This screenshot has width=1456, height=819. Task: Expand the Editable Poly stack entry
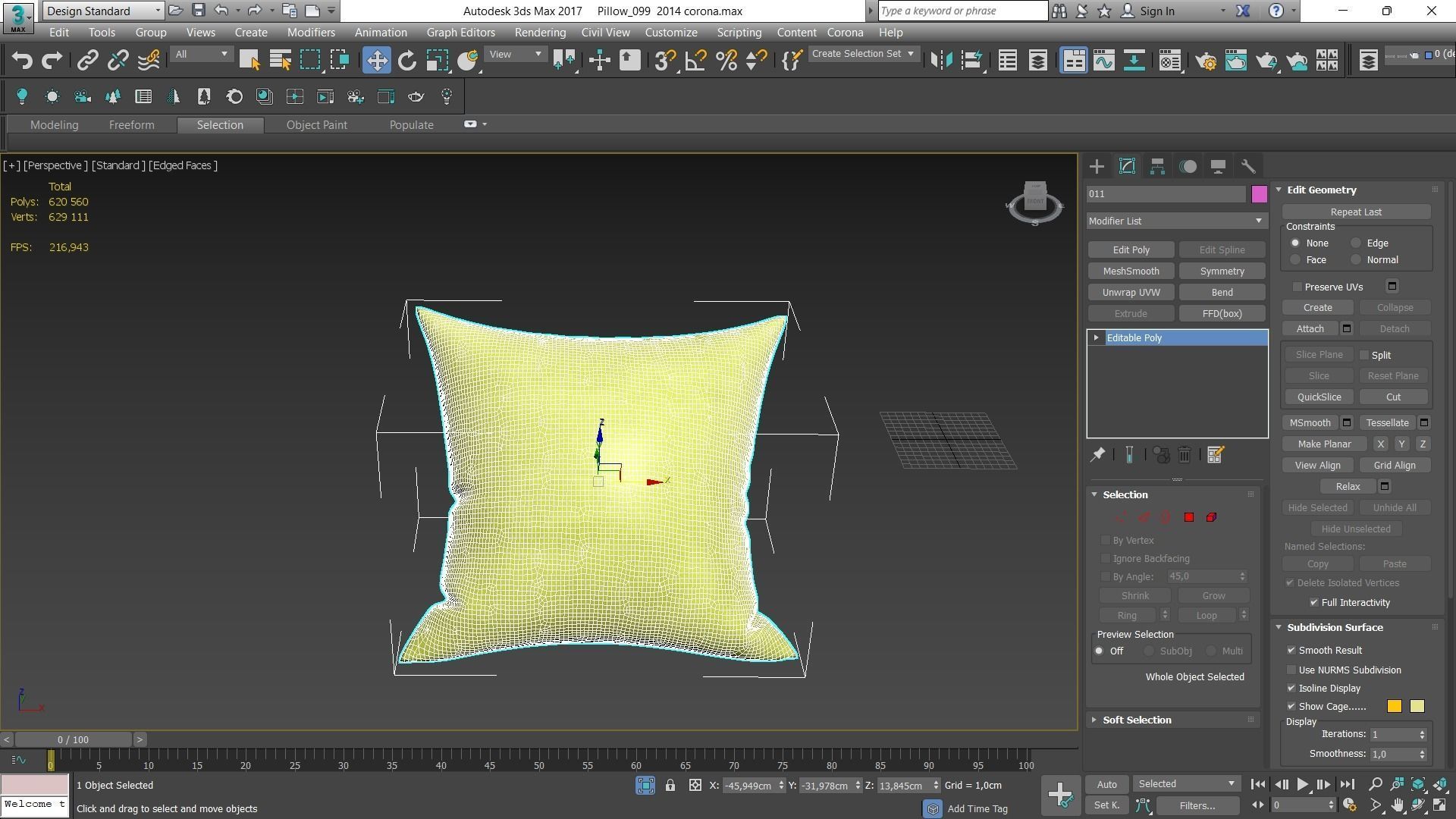pyautogui.click(x=1096, y=338)
